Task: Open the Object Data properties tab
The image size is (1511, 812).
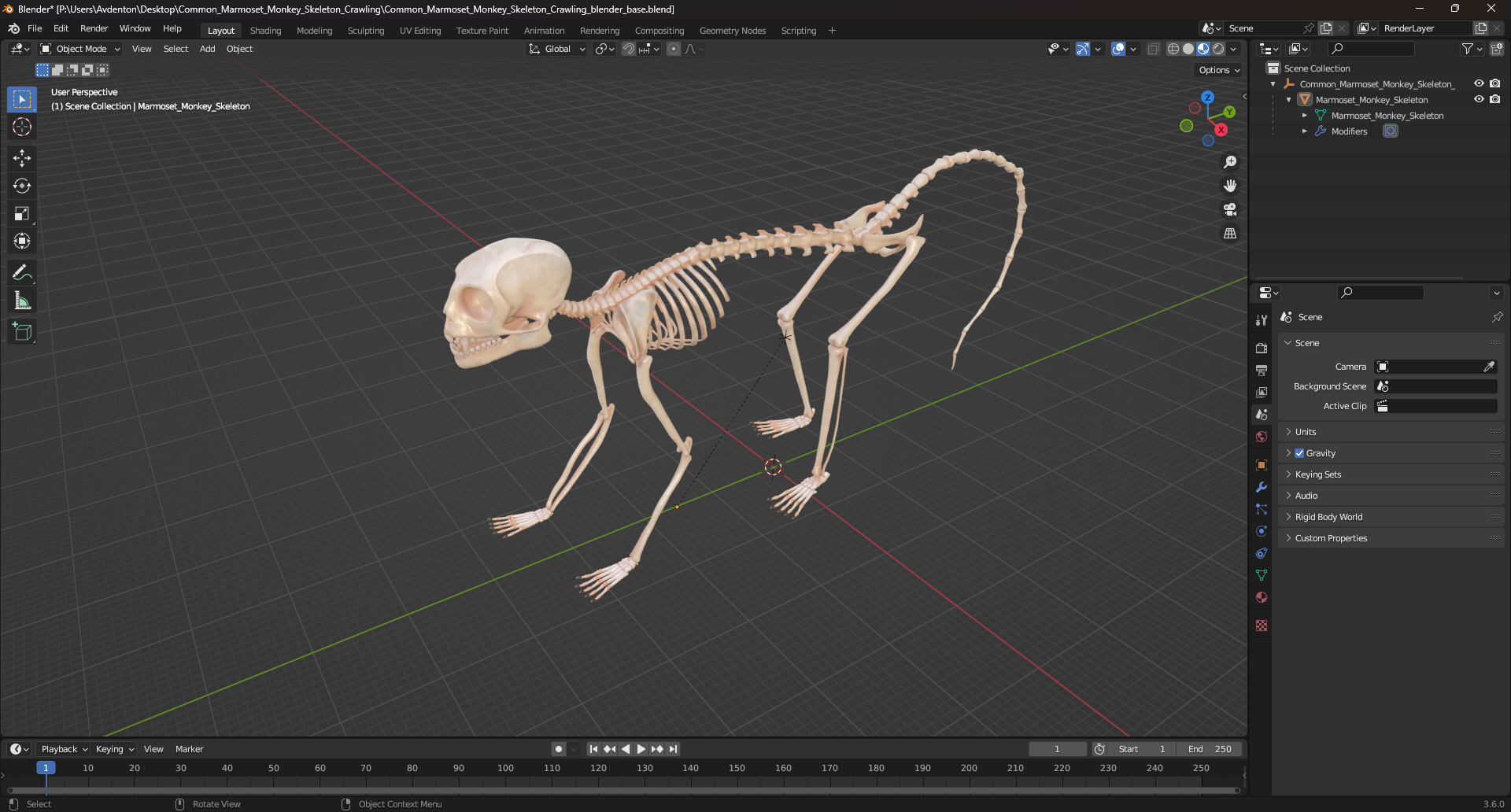Action: click(x=1262, y=575)
